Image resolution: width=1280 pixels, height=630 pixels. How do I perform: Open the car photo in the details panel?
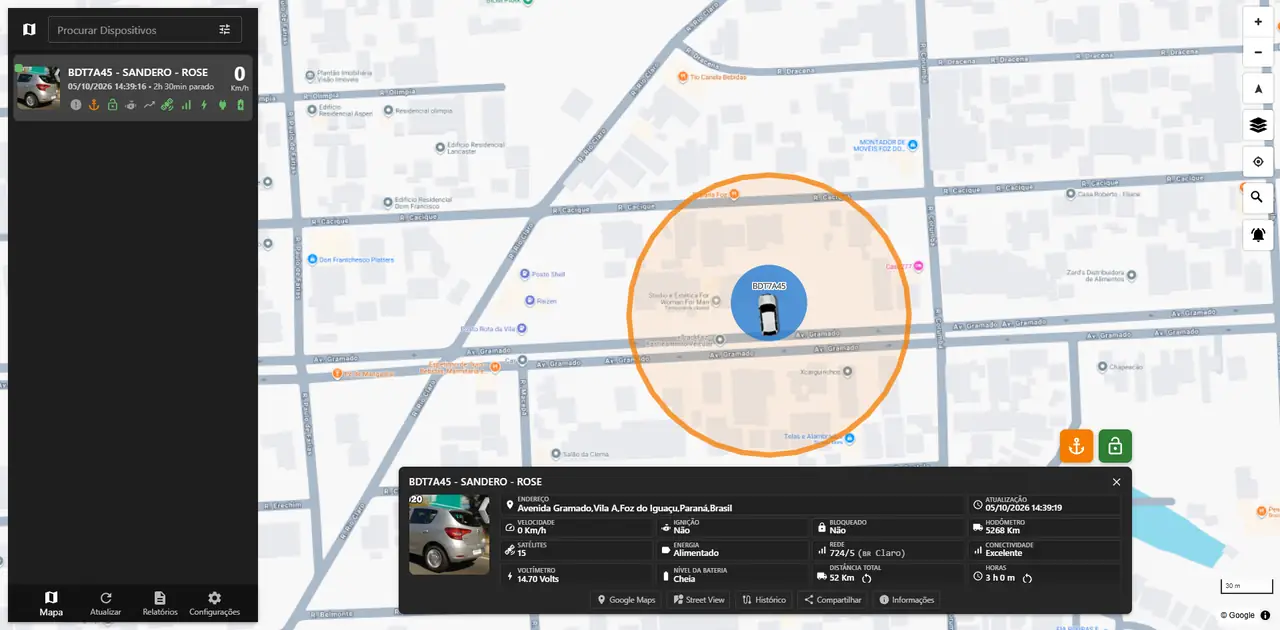click(449, 535)
